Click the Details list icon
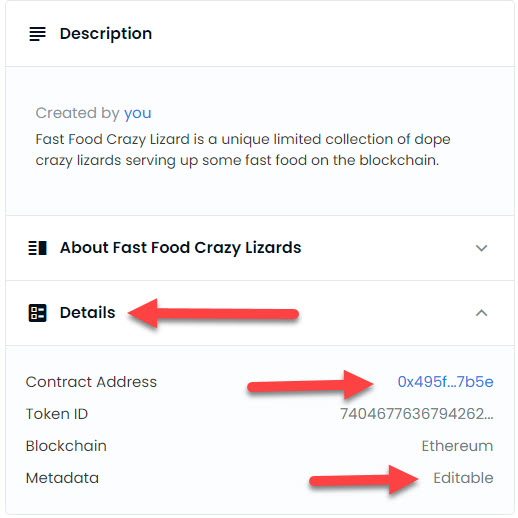Viewport: 518px width, 518px height. pos(37,313)
